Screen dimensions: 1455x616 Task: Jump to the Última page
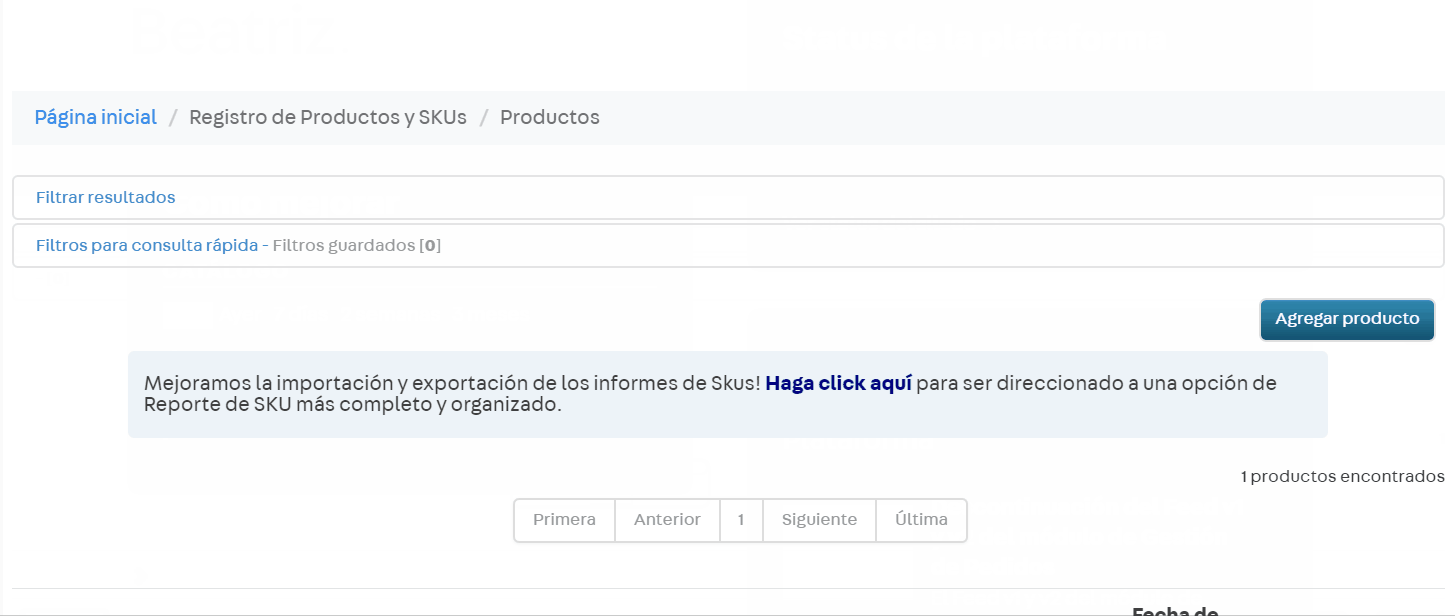(x=921, y=519)
